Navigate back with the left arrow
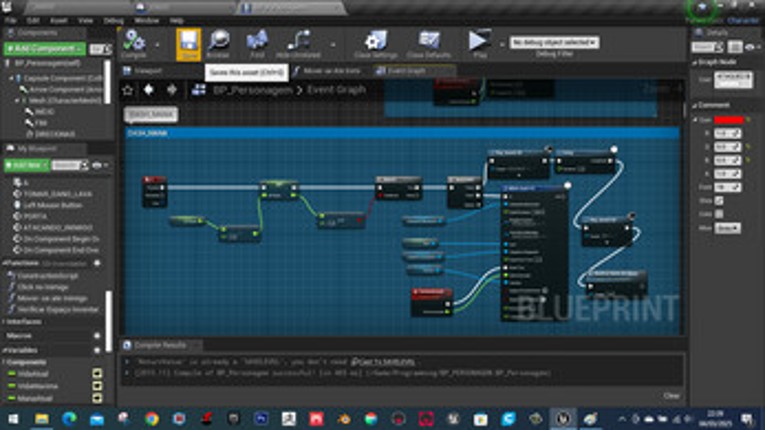 [149, 90]
